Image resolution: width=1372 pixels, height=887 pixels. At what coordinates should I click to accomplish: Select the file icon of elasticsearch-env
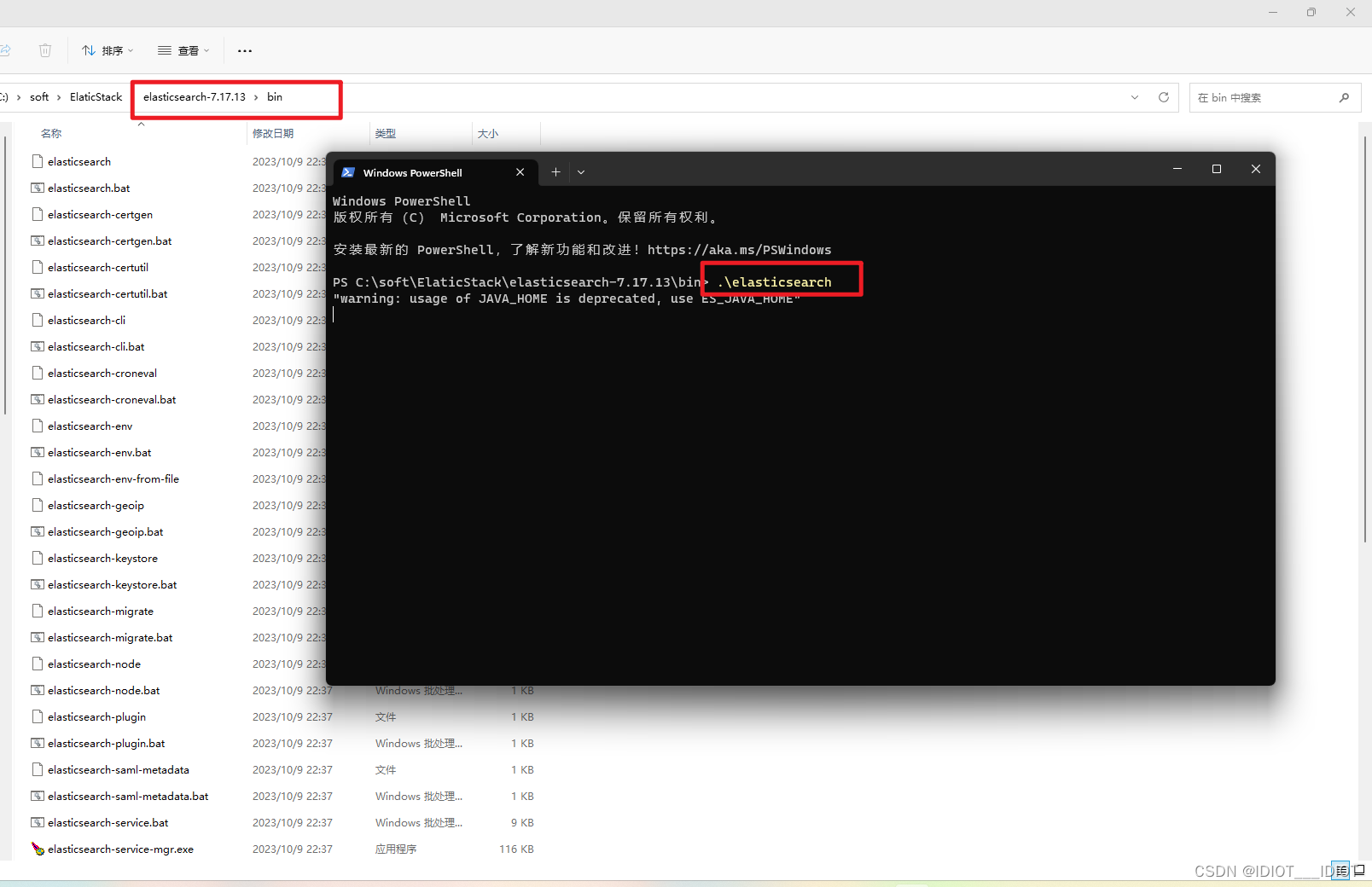38,426
